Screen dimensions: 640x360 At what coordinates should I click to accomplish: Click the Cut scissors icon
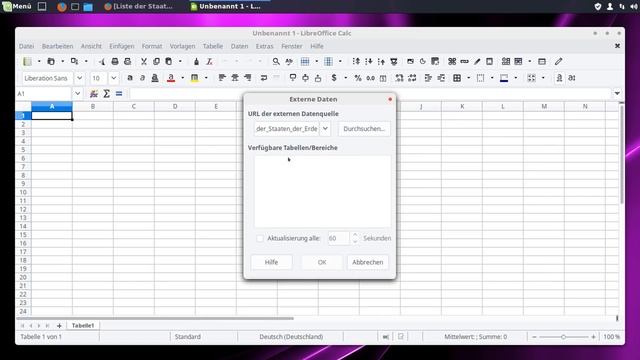(144, 61)
